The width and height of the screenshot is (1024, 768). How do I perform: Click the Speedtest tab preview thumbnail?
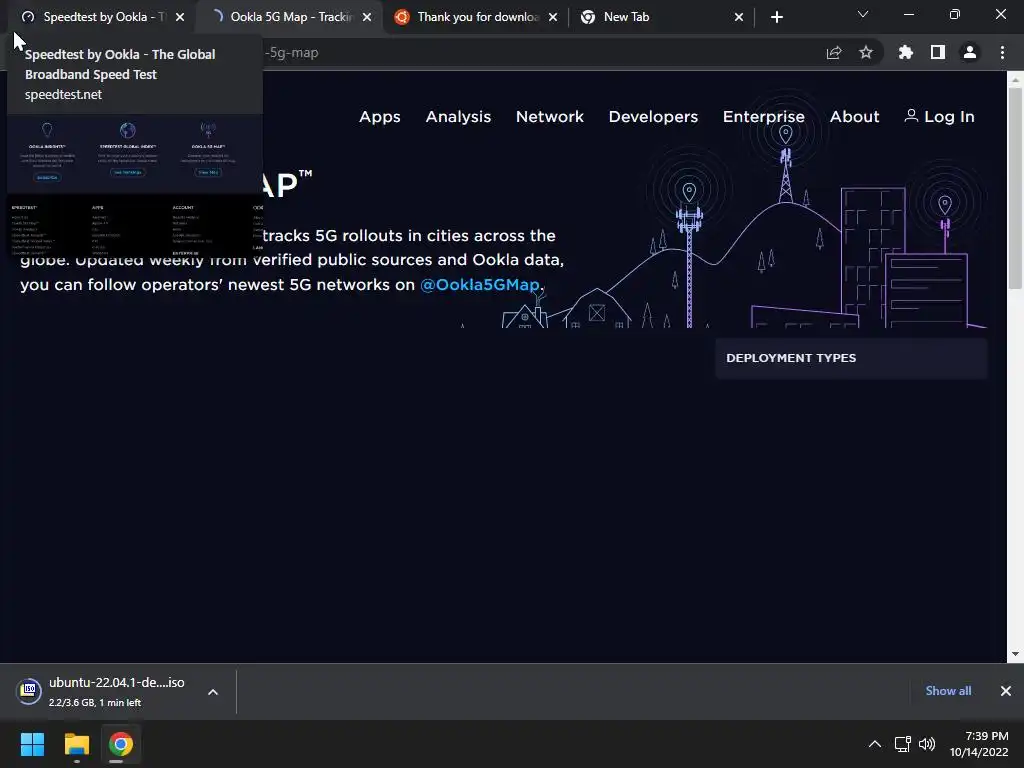tap(135, 185)
